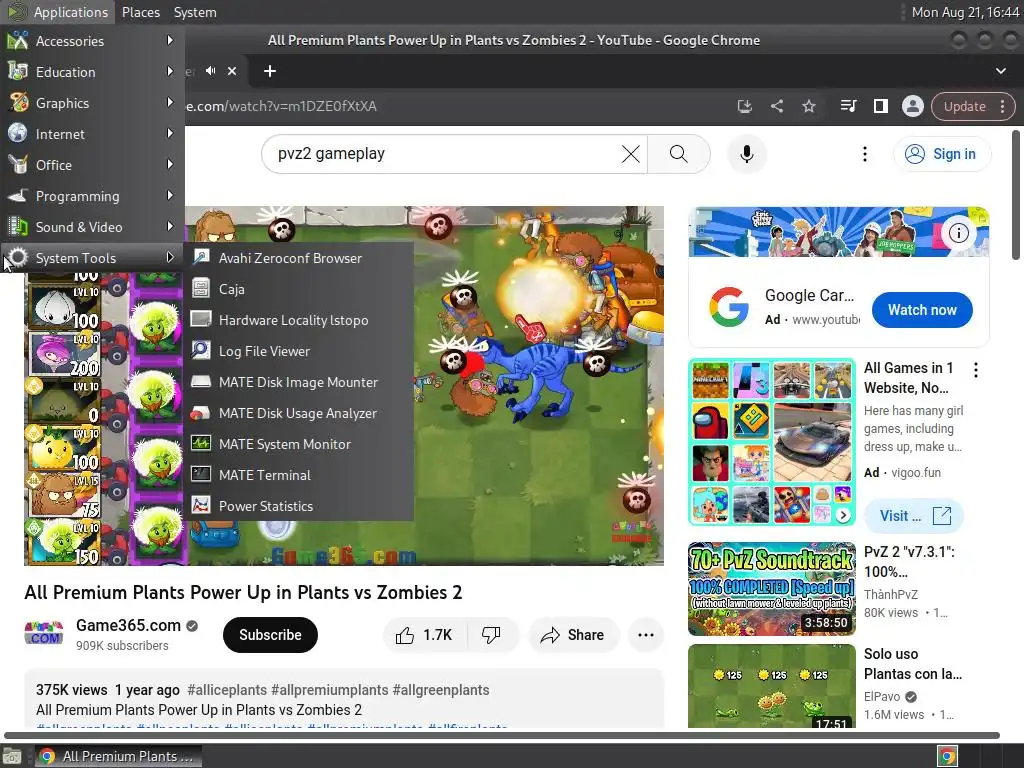Open Avahi Zeroconf Browser from System Tools

tap(299, 258)
